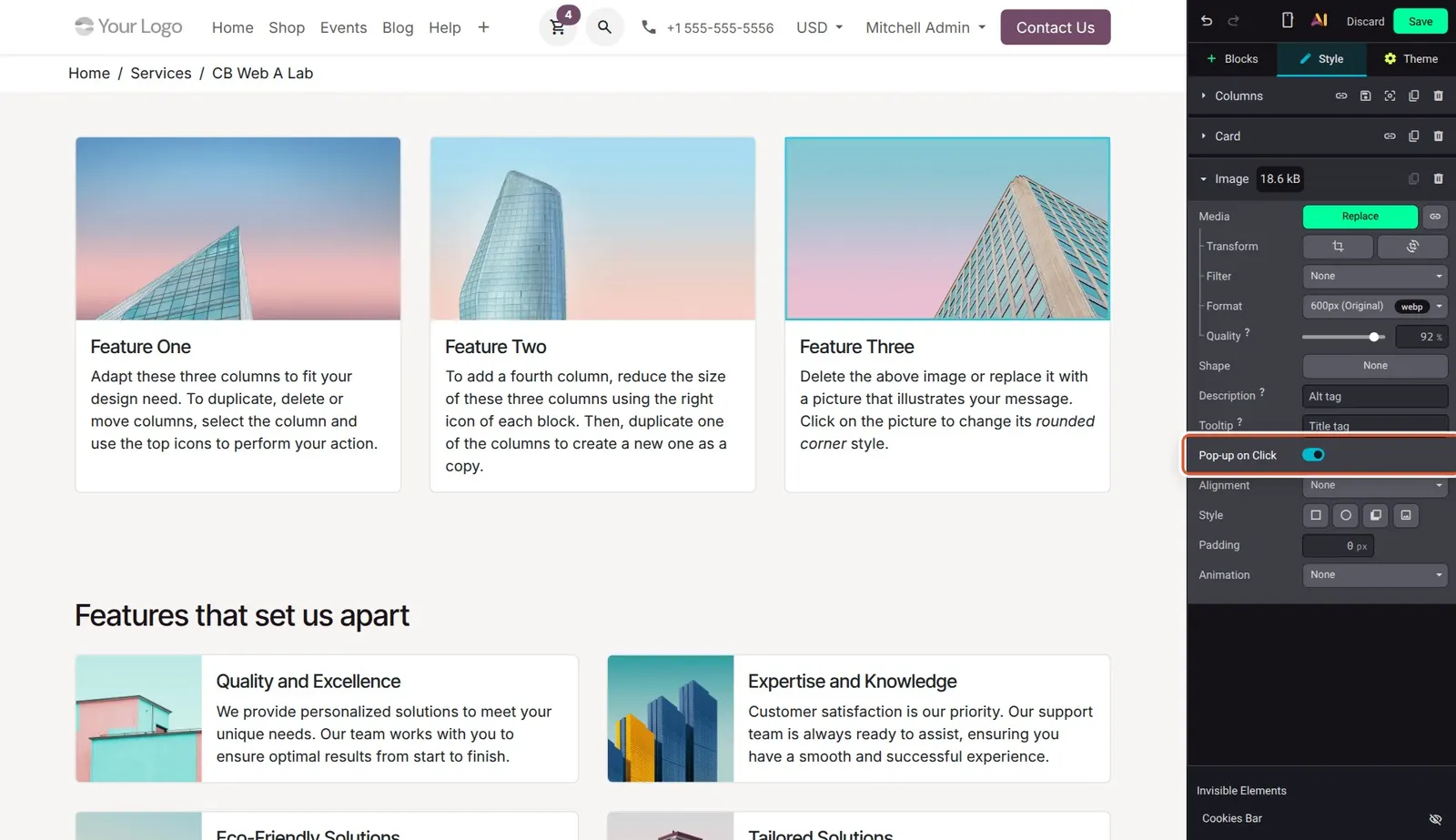
Task: Select the Feature Two tower image
Action: (x=592, y=228)
